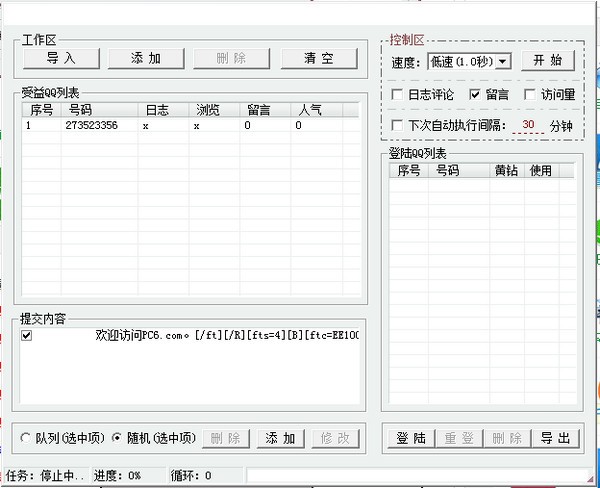Select QQ row 273523356 in list
Image resolution: width=600 pixels, height=488 pixels.
90,126
